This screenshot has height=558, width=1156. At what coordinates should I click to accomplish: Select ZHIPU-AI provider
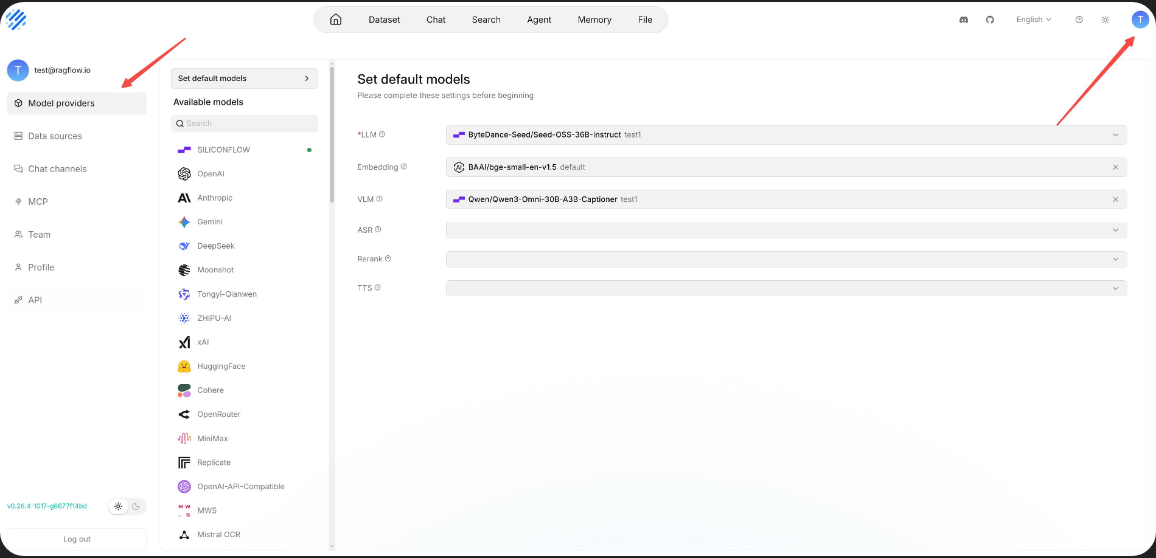244,318
